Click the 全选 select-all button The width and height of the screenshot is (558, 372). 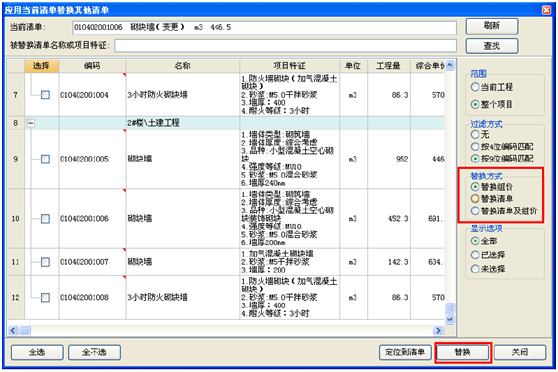pyautogui.click(x=37, y=352)
